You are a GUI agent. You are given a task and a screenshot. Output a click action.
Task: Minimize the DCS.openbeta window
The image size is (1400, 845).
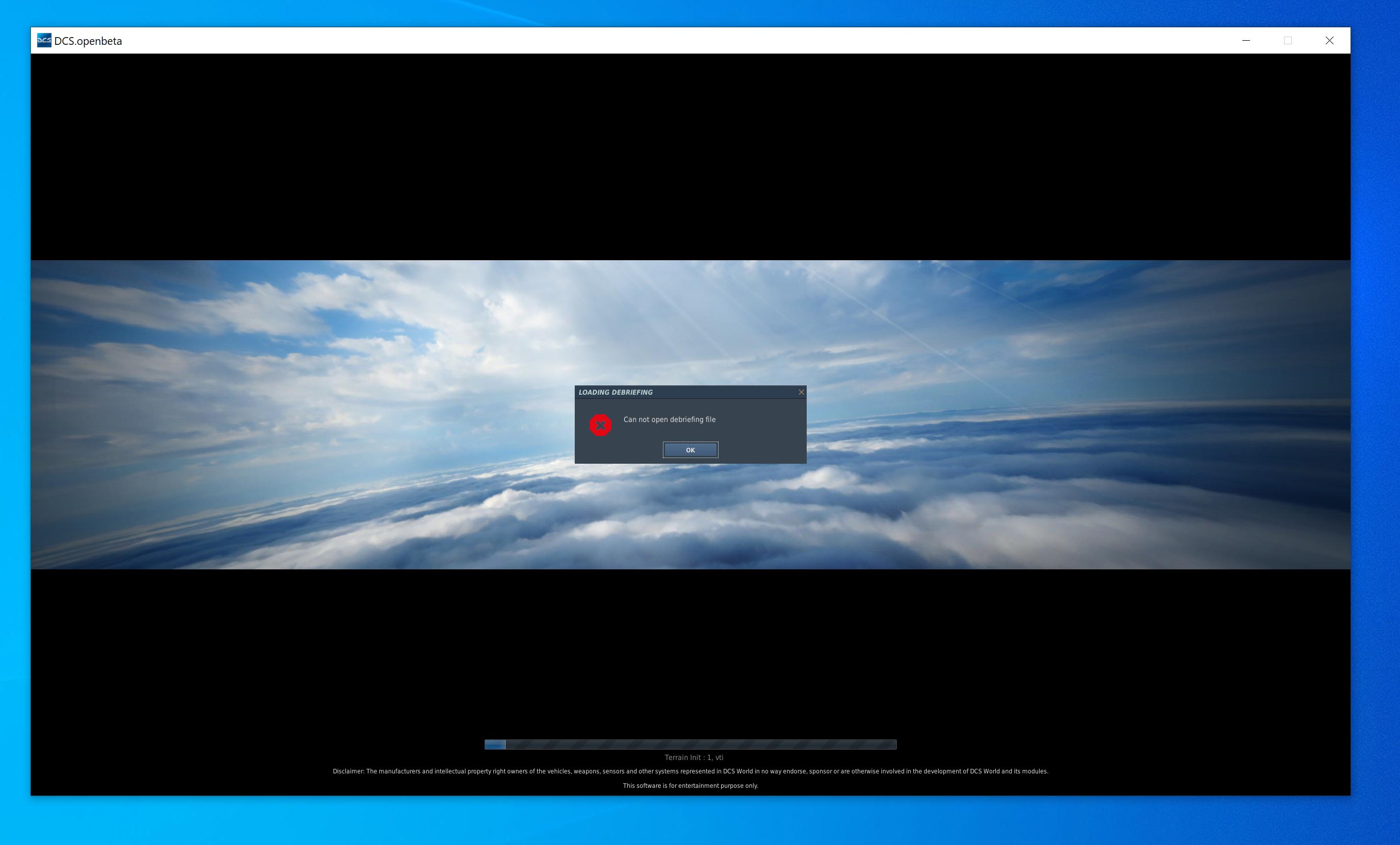pyautogui.click(x=1246, y=40)
